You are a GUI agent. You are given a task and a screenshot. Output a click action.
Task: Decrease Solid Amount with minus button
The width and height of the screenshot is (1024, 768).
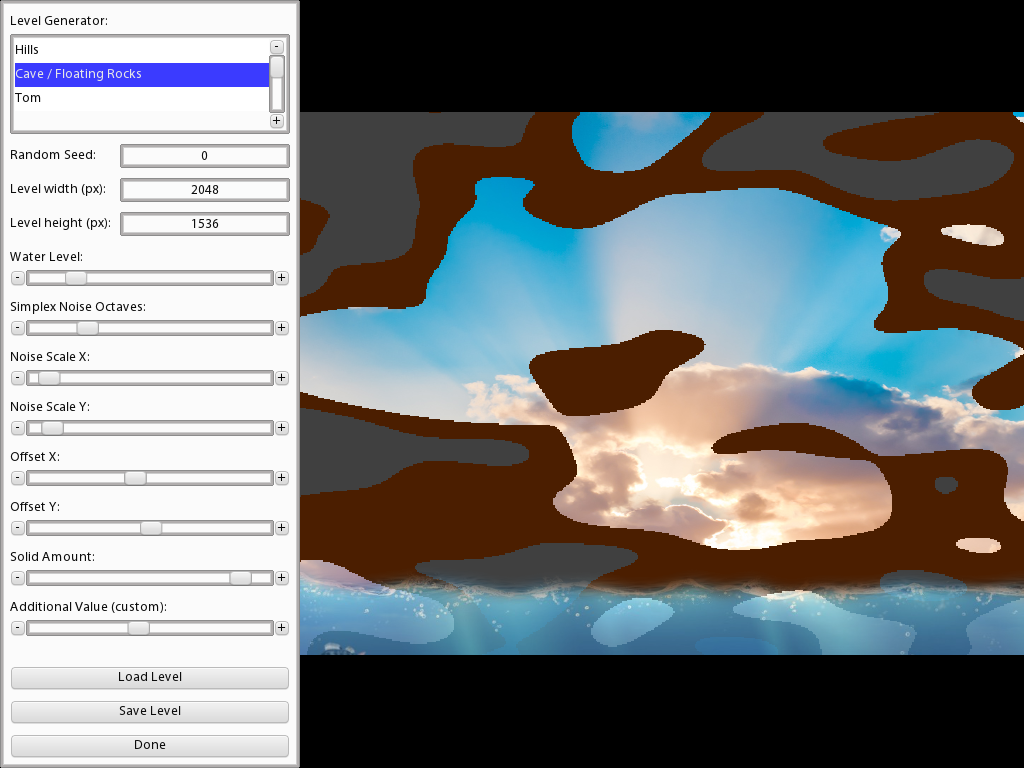coord(17,578)
